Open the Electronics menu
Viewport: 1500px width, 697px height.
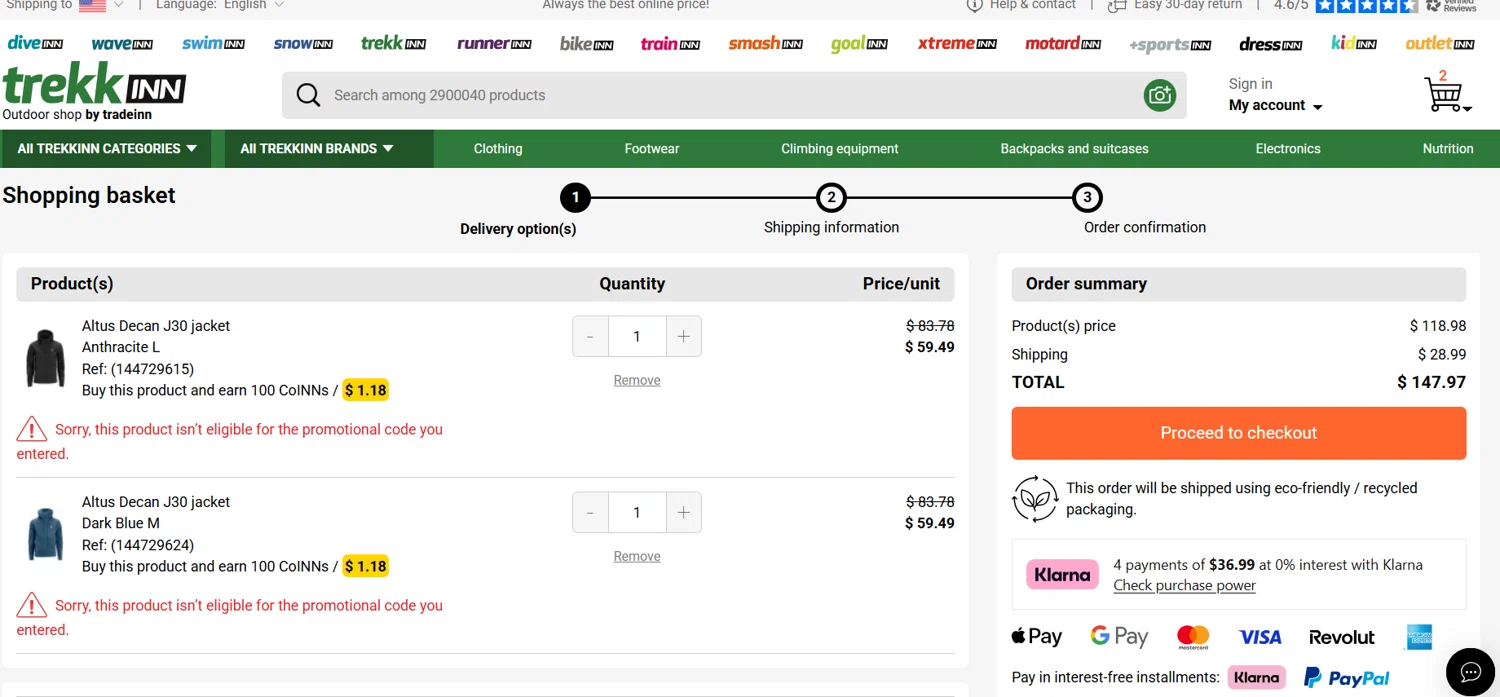(1288, 149)
